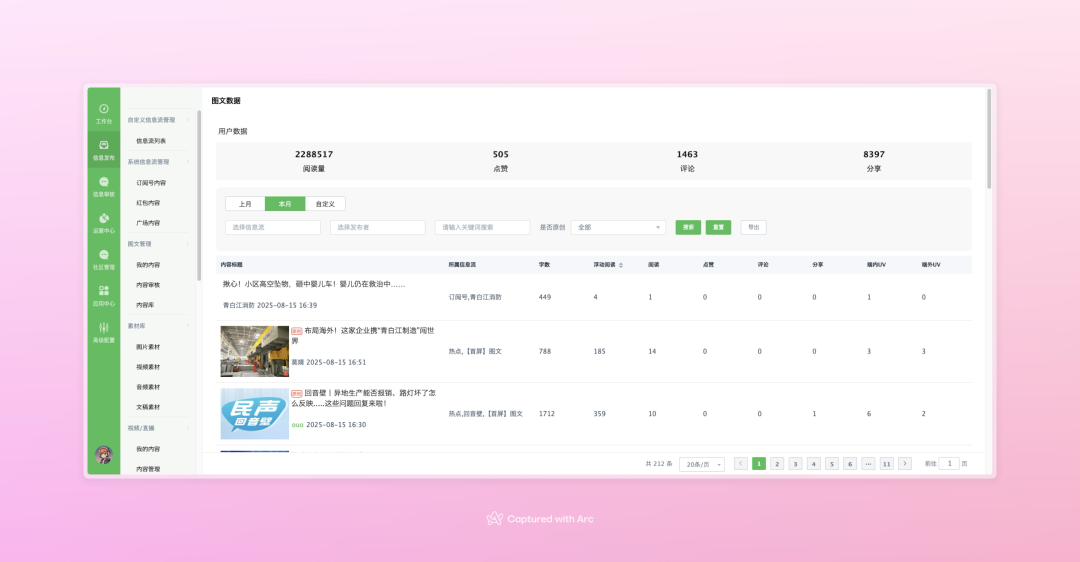This screenshot has width=1080, height=562.
Task: Click the 共 212 条 total count
Action: pyautogui.click(x=658, y=464)
